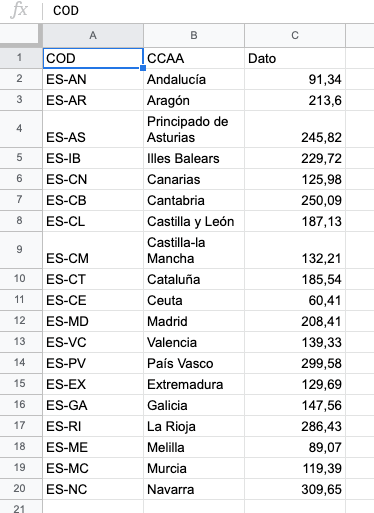Select row 9 header
This screenshot has width=374, height=513.
pyautogui.click(x=19, y=250)
